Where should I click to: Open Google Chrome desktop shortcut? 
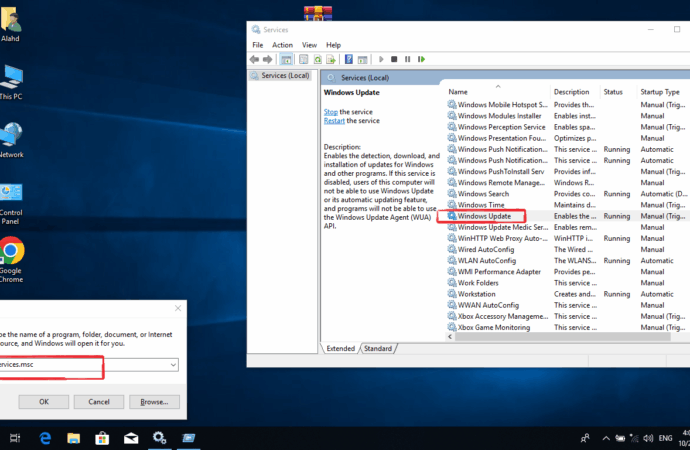[x=11, y=252]
